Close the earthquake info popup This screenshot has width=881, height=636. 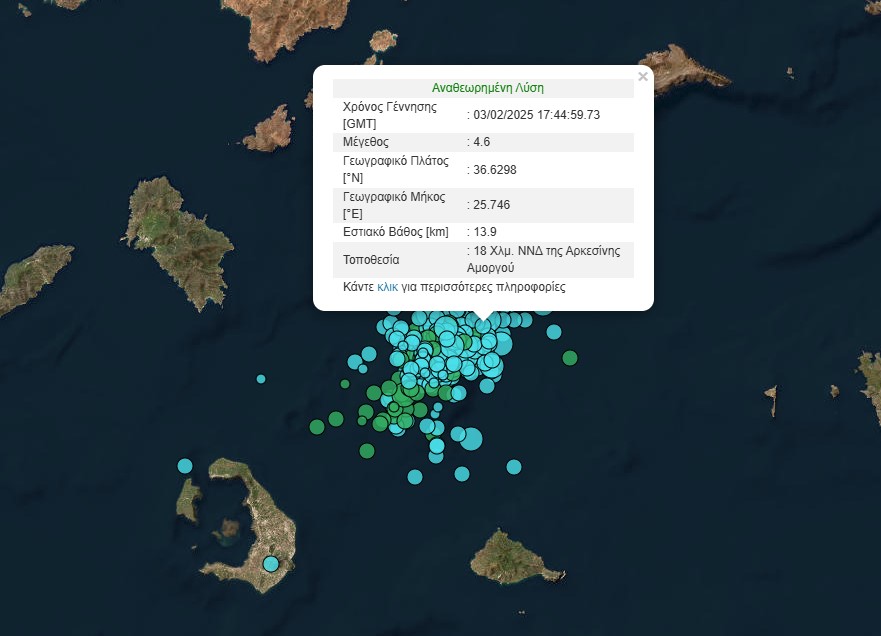click(643, 77)
